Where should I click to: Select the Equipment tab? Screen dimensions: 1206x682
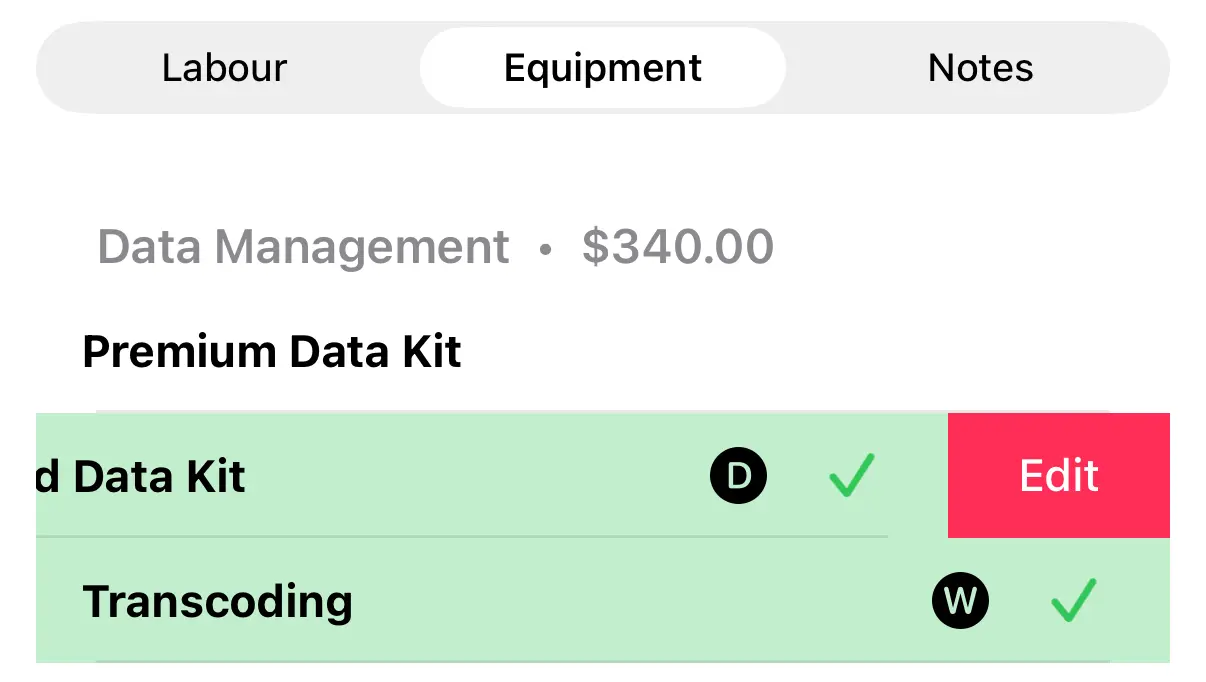click(602, 68)
